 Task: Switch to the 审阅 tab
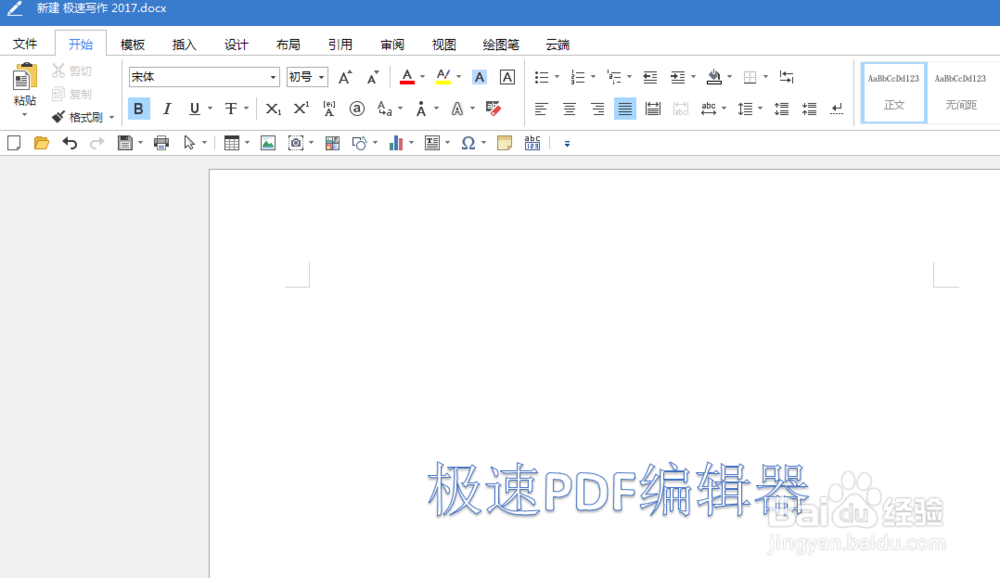[x=392, y=45]
